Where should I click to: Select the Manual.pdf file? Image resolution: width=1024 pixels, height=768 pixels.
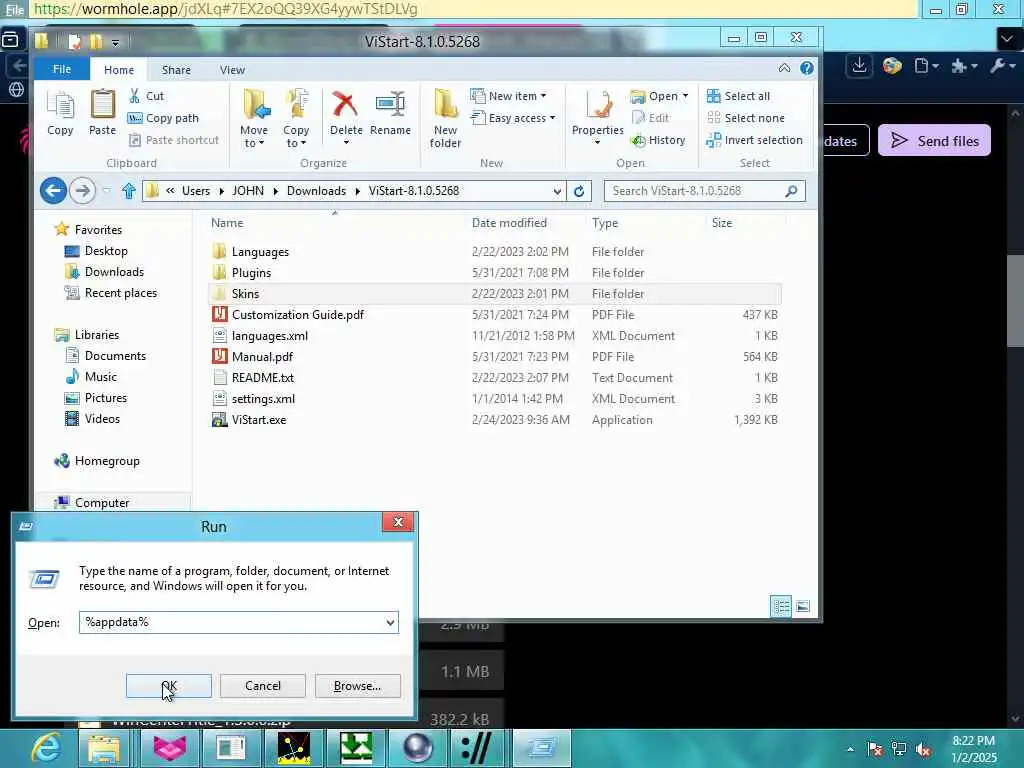coord(494,357)
